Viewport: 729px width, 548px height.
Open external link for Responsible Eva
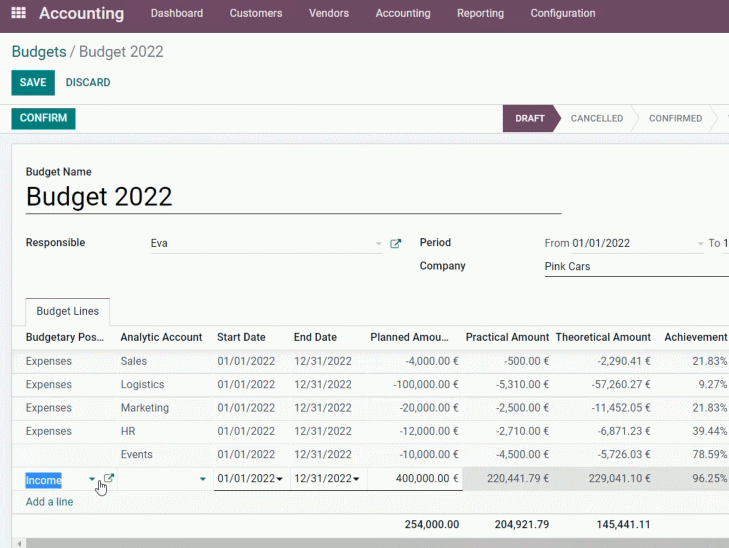(395, 243)
